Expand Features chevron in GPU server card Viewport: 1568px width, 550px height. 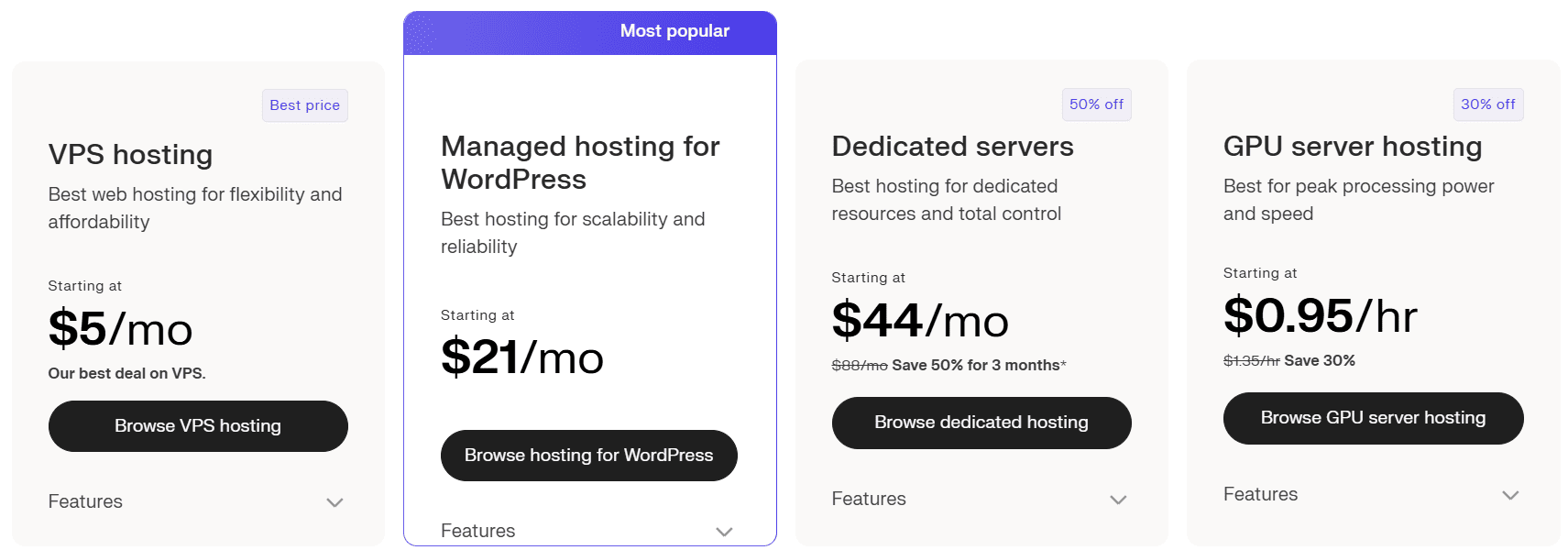1509,495
